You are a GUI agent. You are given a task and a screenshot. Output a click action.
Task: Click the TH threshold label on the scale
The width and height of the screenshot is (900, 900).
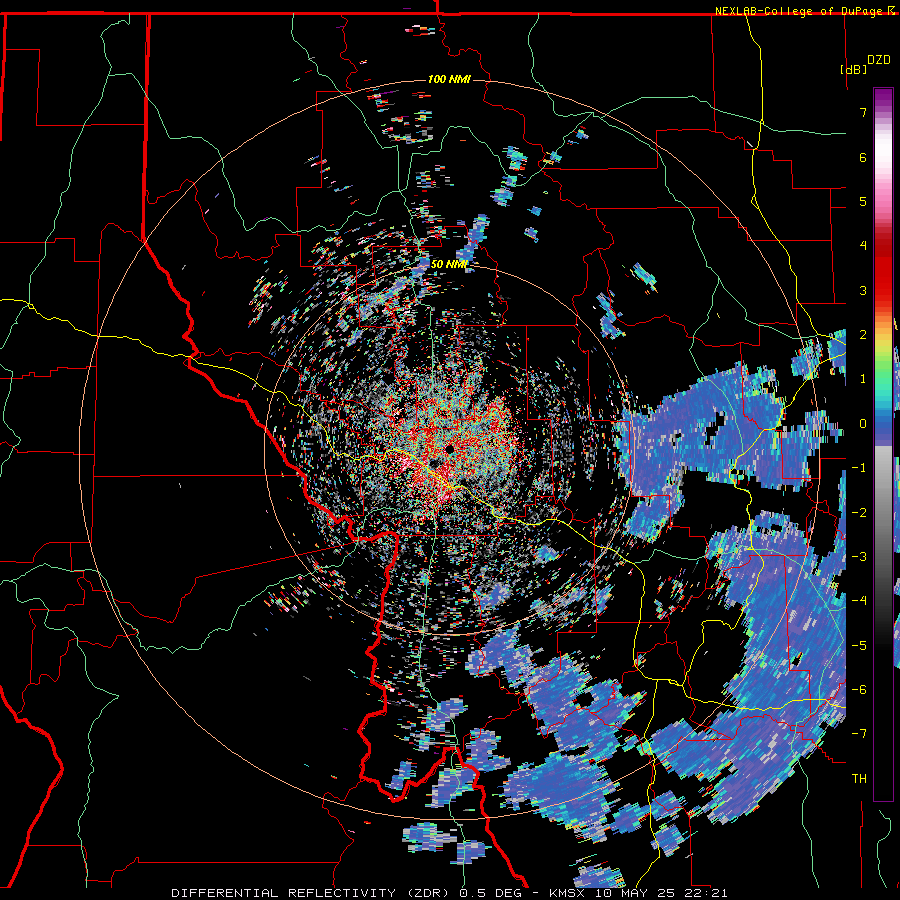[x=859, y=779]
